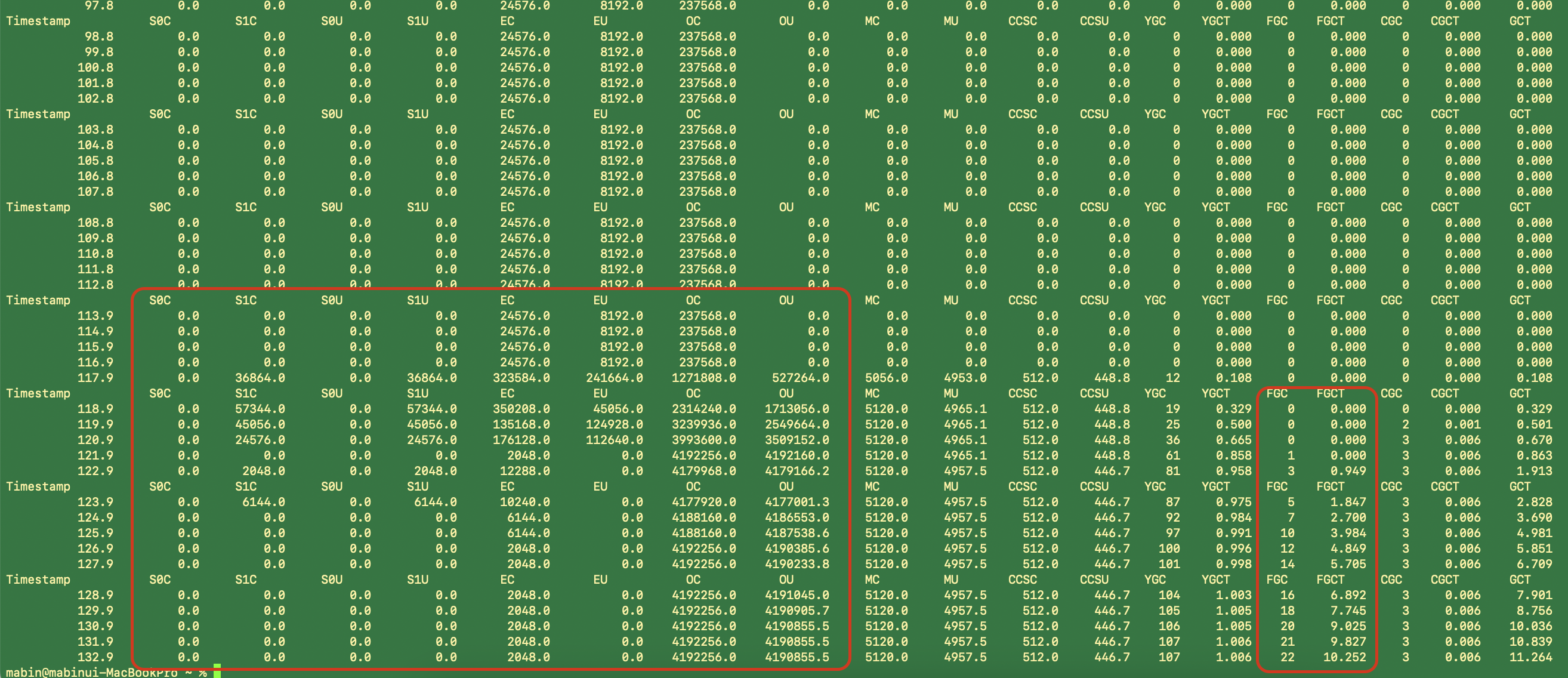The image size is (1568, 678).
Task: Click the FGCT value 0.949
Action: coord(1348,471)
